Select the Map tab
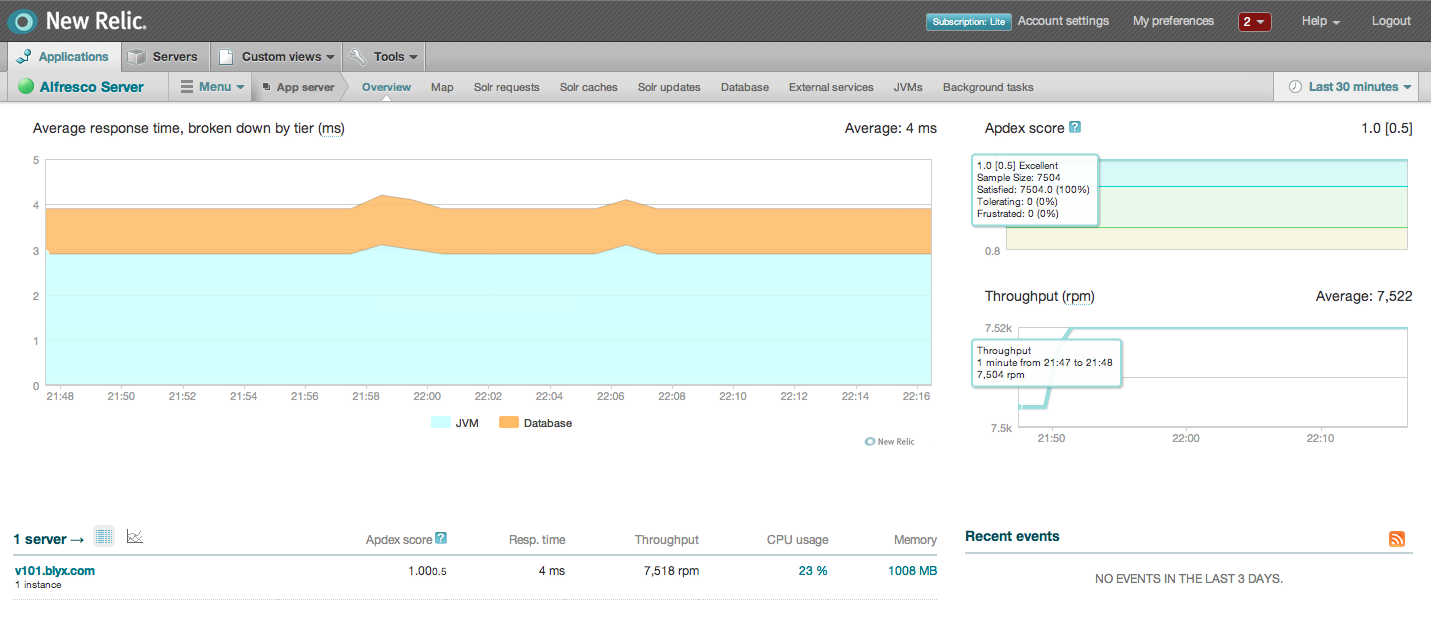The height and width of the screenshot is (629, 1431). pos(442,87)
